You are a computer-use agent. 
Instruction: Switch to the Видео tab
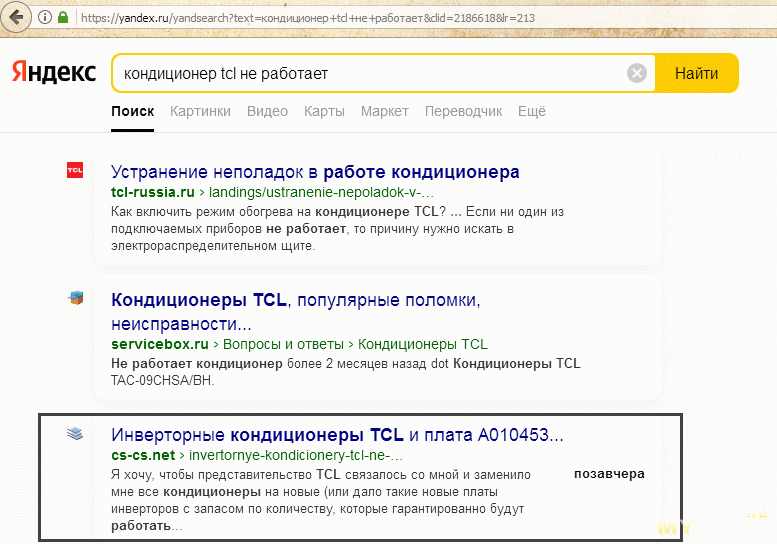[267, 111]
